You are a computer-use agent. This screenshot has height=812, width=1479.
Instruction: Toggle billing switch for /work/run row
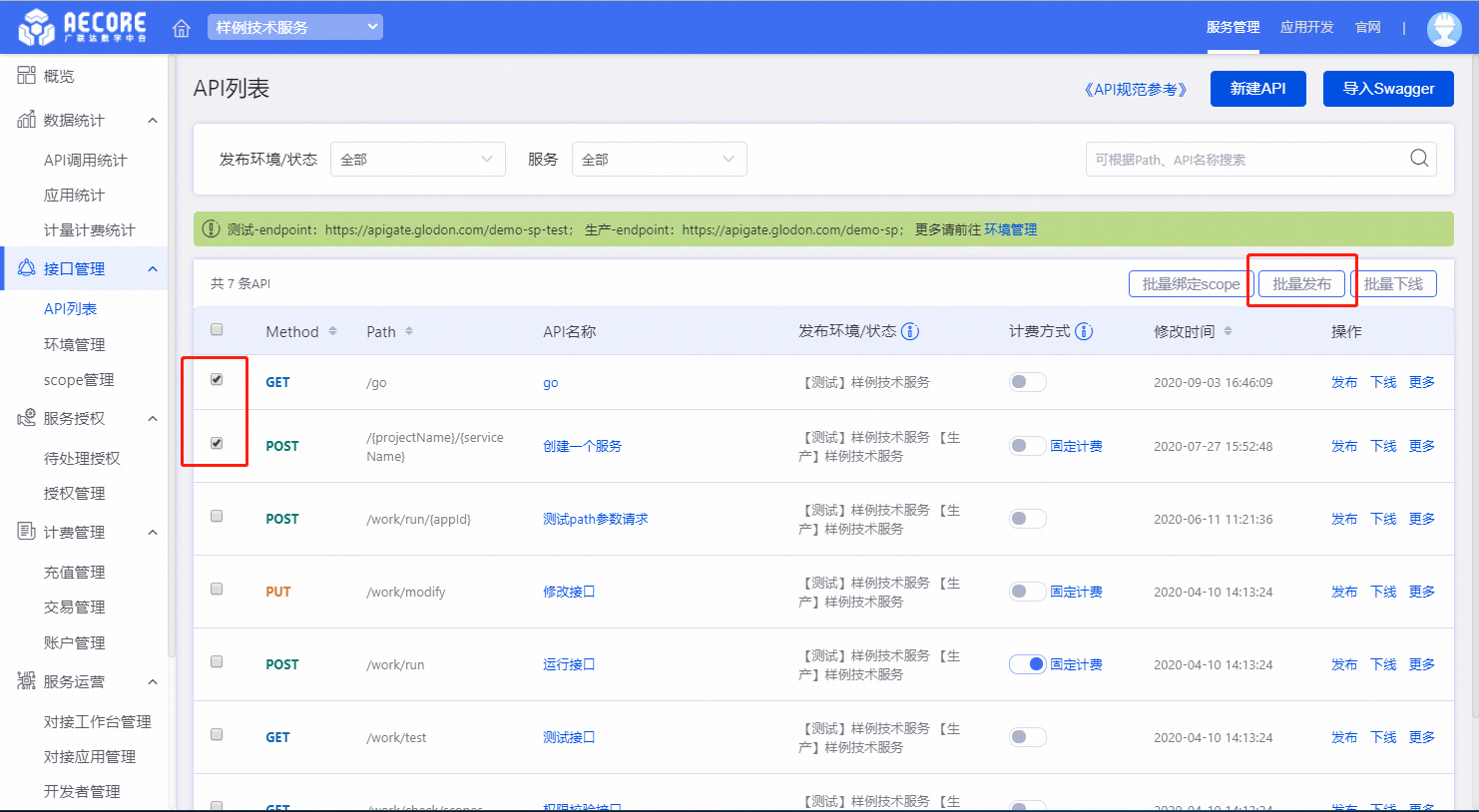1027,664
